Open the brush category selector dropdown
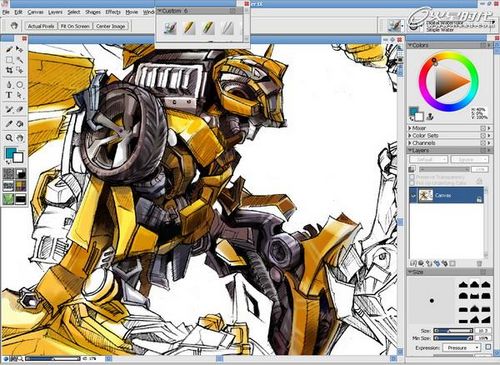Image resolution: width=500 pixels, height=365 pixels. click(x=396, y=25)
